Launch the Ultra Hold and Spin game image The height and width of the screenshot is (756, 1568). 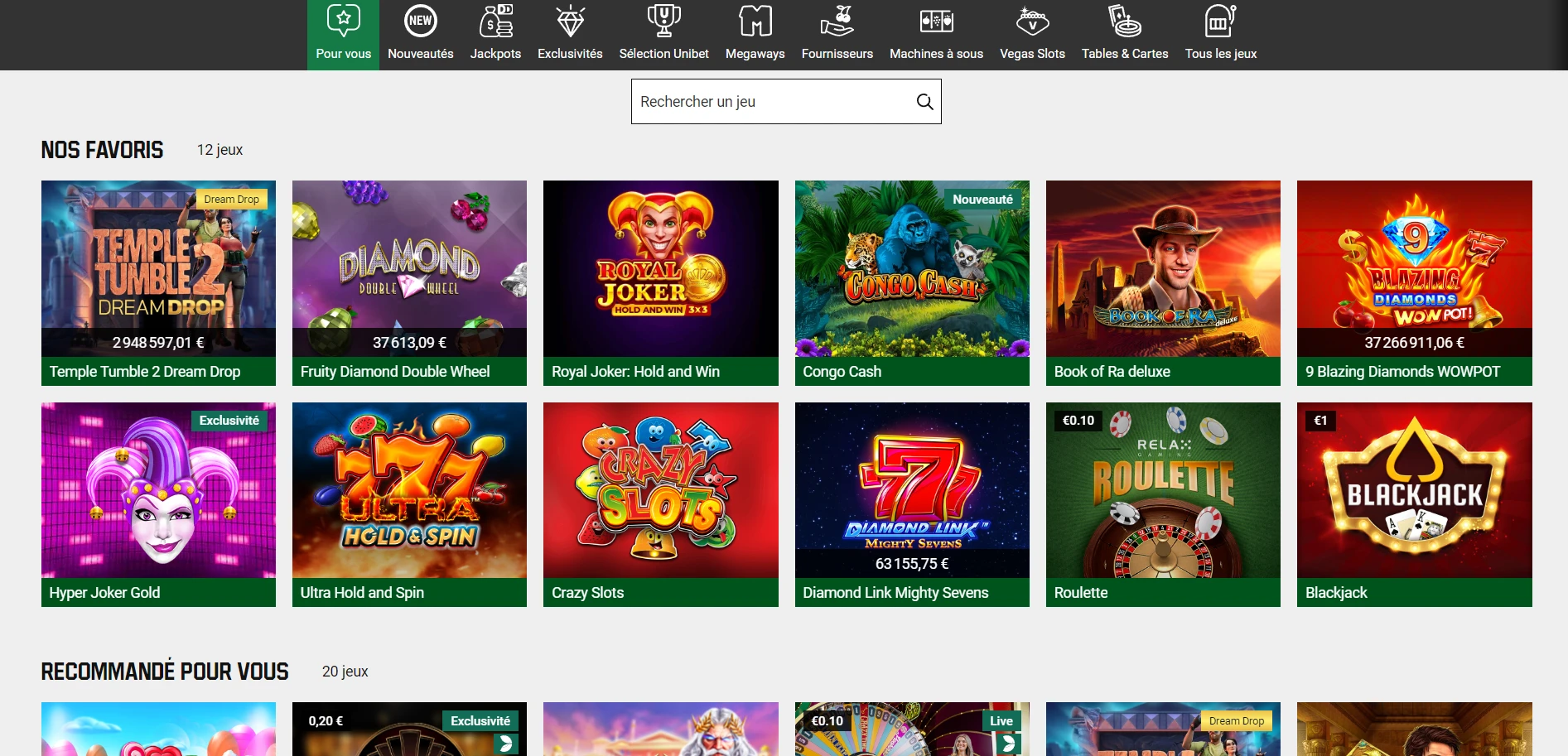pyautogui.click(x=409, y=490)
